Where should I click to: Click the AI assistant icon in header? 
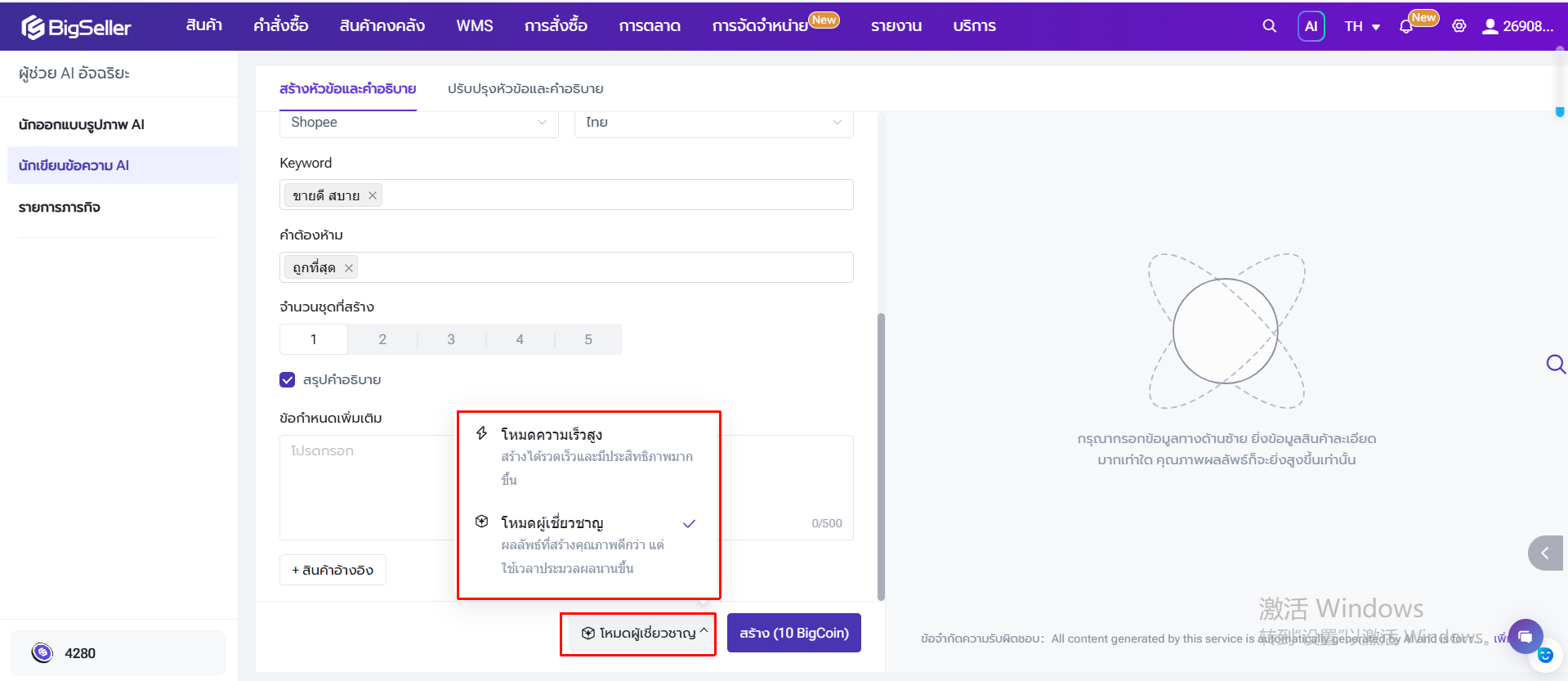point(1311,26)
